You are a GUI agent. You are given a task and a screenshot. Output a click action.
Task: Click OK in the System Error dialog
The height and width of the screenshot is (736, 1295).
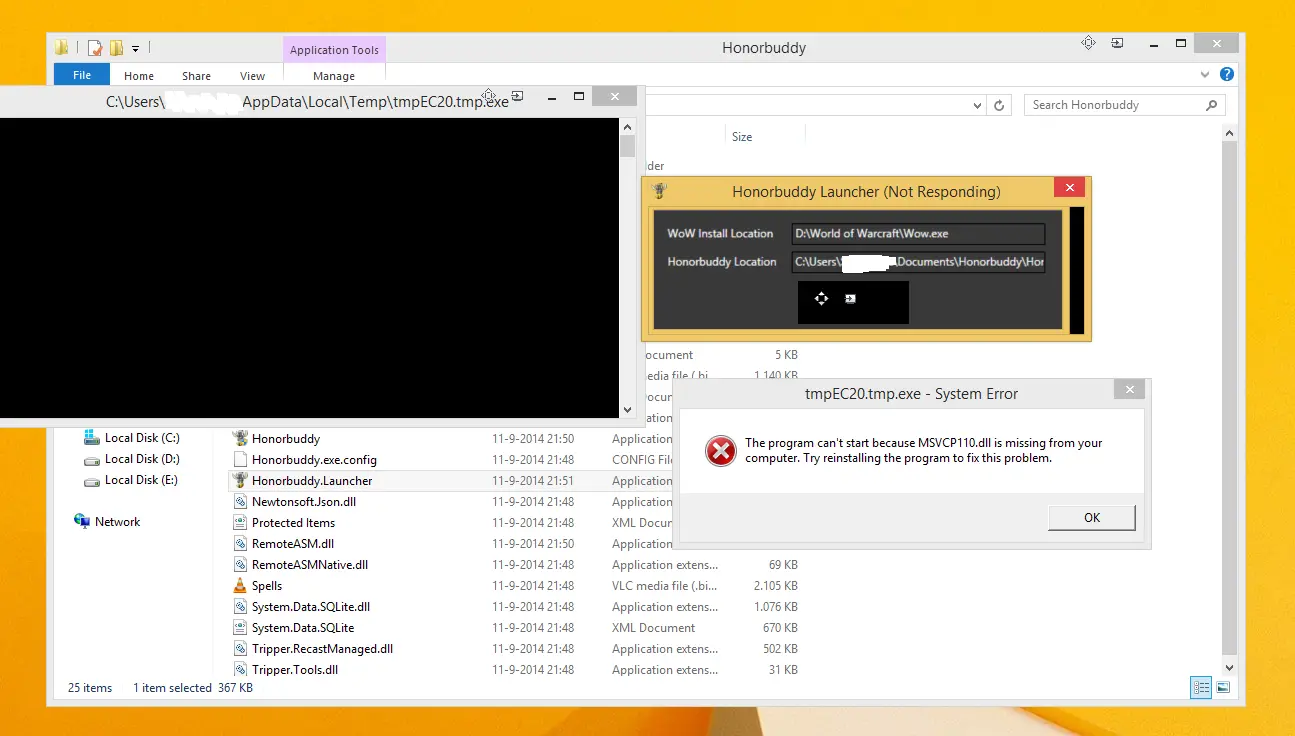(x=1091, y=517)
